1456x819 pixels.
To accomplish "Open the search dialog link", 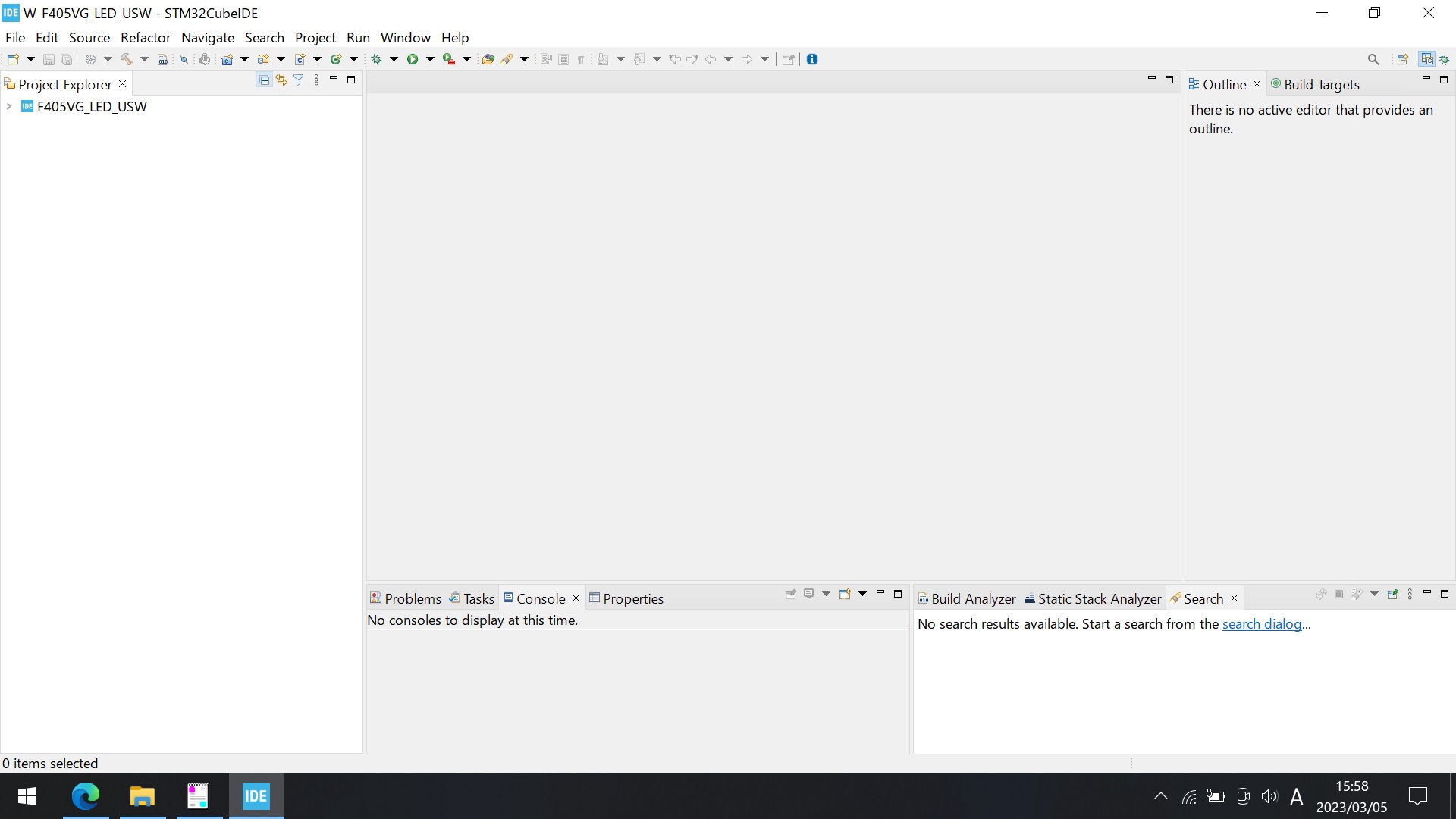I will [x=1262, y=624].
